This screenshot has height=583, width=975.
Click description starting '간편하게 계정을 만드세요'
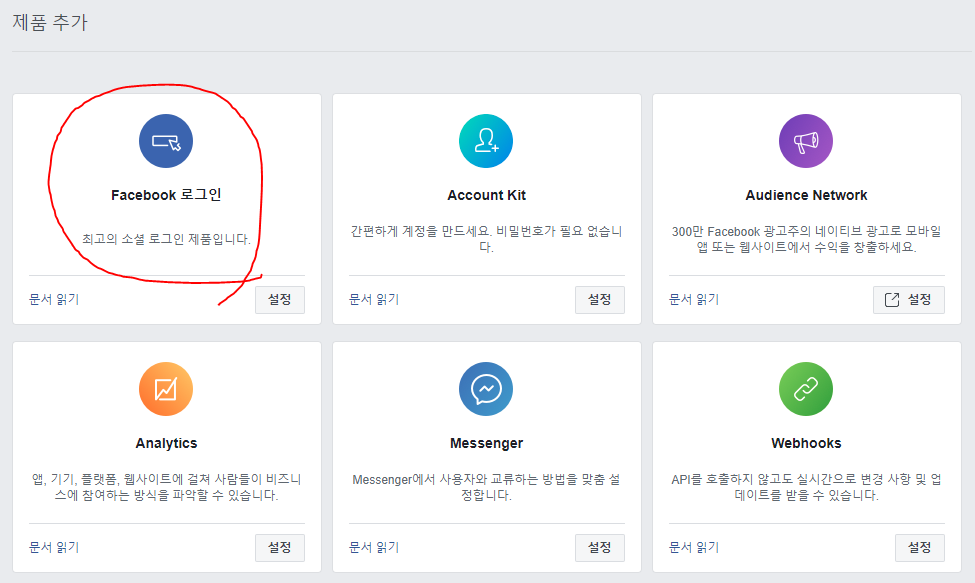point(486,239)
